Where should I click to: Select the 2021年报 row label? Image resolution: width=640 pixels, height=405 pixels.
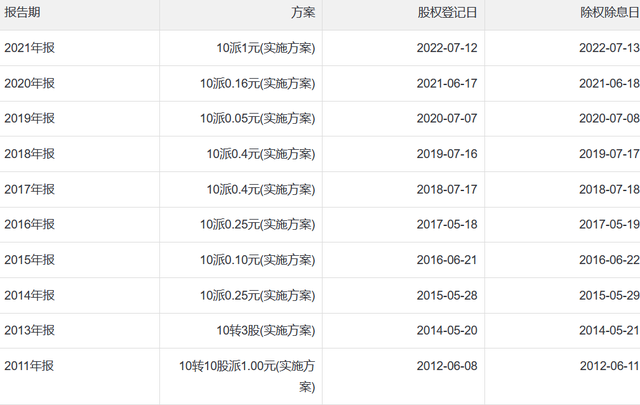pos(30,48)
